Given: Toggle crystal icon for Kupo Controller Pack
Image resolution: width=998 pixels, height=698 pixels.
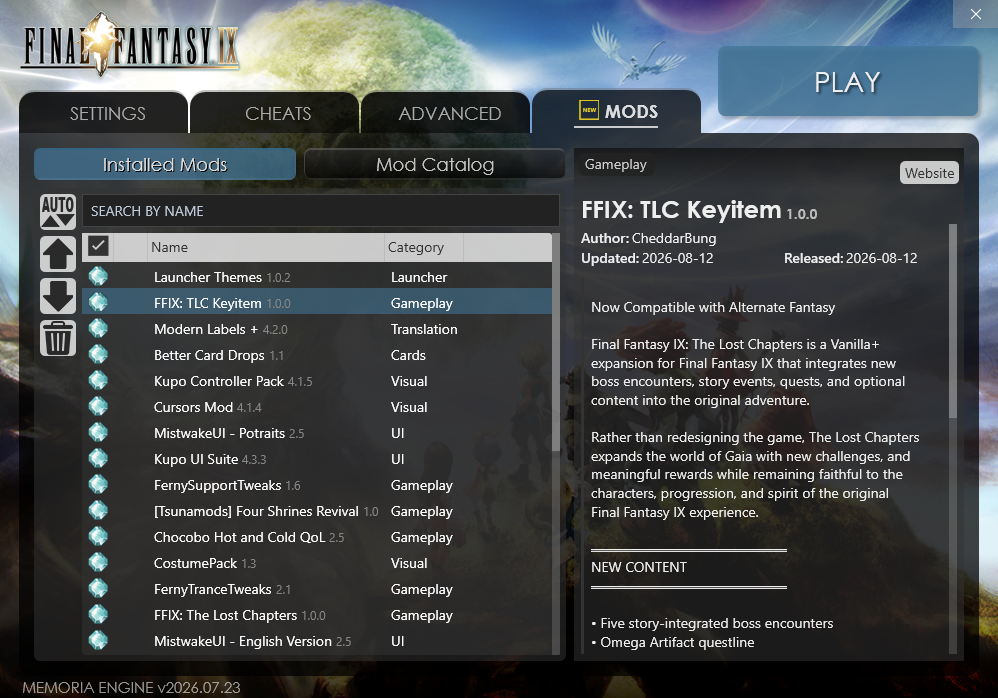Looking at the screenshot, I should [98, 381].
